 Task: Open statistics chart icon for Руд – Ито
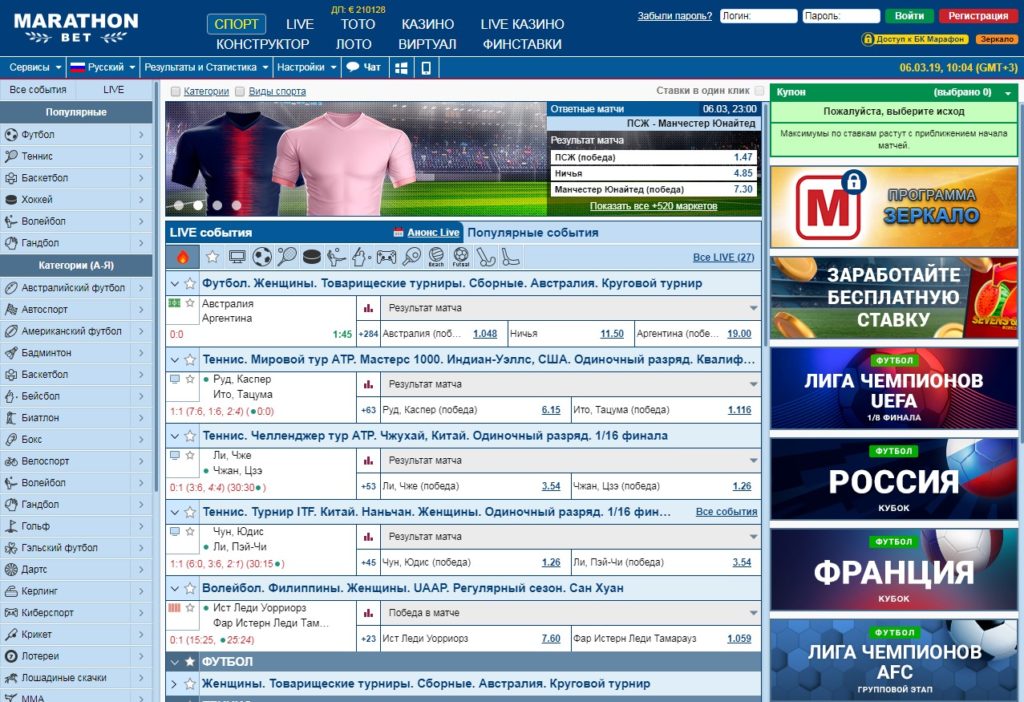[368, 384]
